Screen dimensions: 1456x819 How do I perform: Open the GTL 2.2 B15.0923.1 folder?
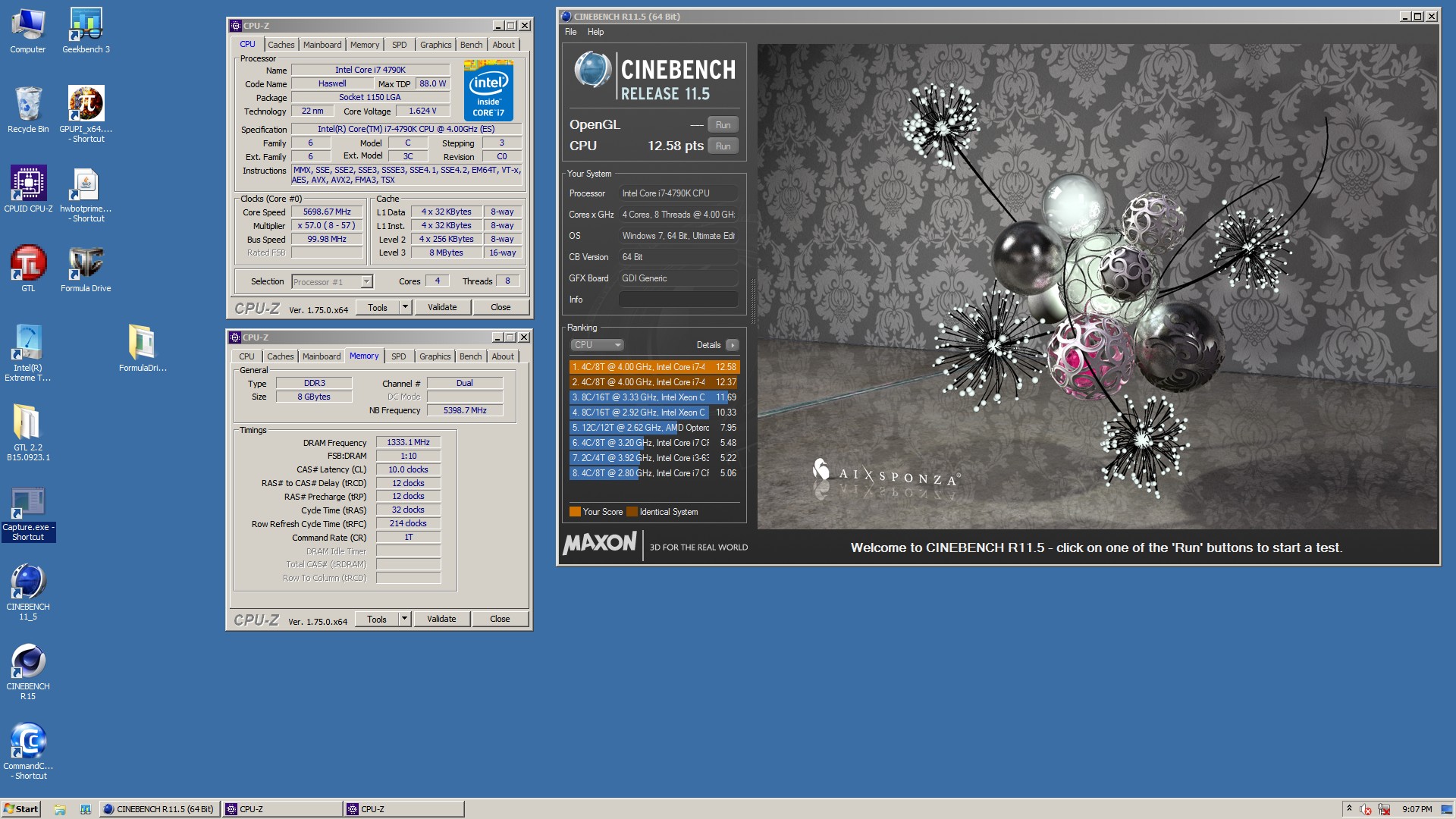pyautogui.click(x=28, y=432)
